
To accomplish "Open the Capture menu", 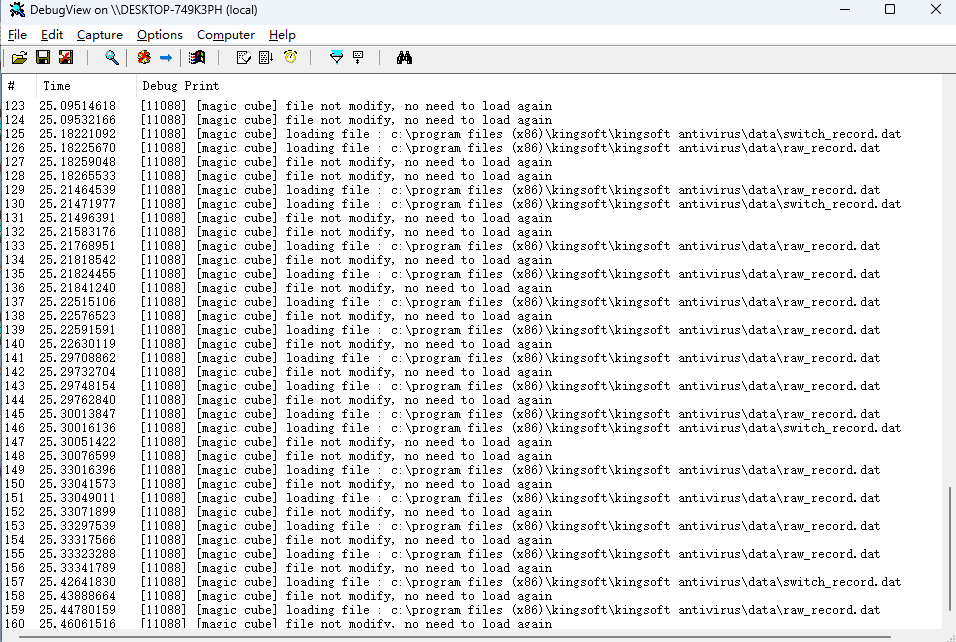I will (99, 35).
